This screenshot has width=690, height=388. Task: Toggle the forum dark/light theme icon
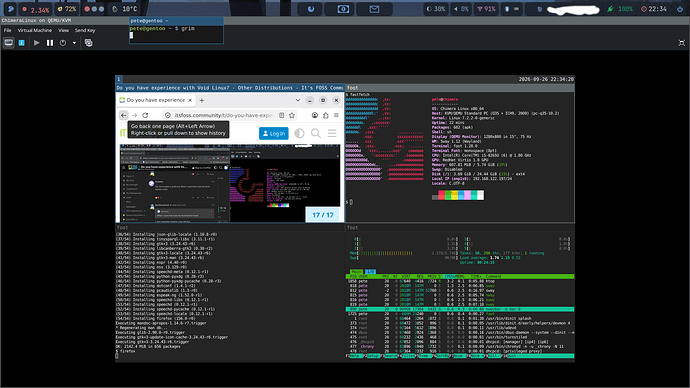pos(299,133)
